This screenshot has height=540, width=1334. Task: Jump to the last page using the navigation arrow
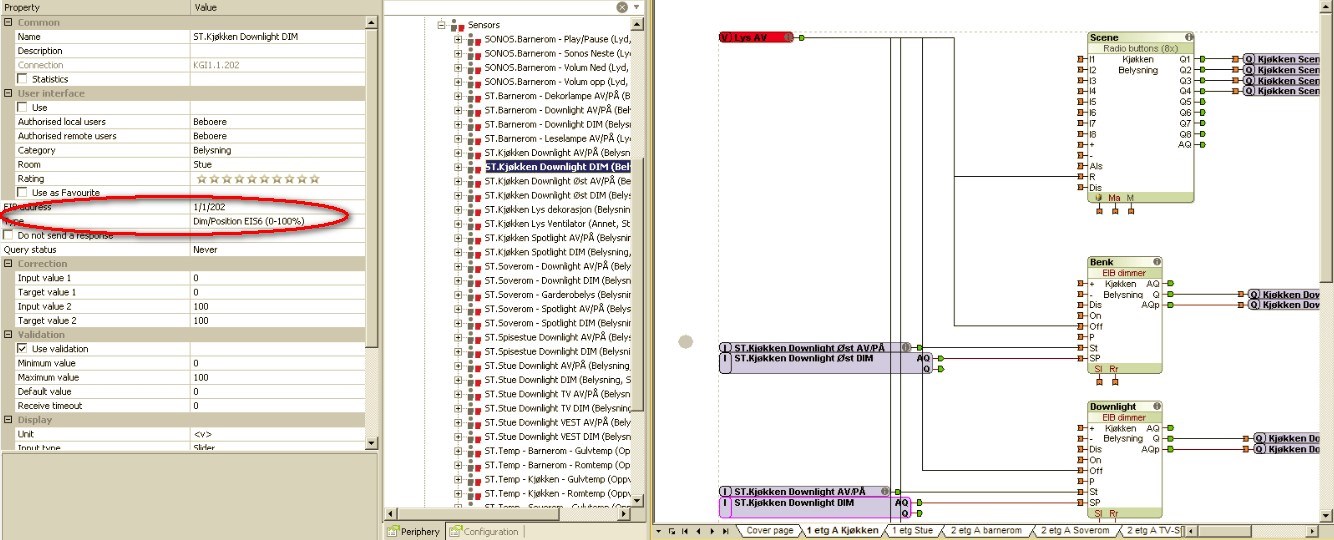coord(725,531)
